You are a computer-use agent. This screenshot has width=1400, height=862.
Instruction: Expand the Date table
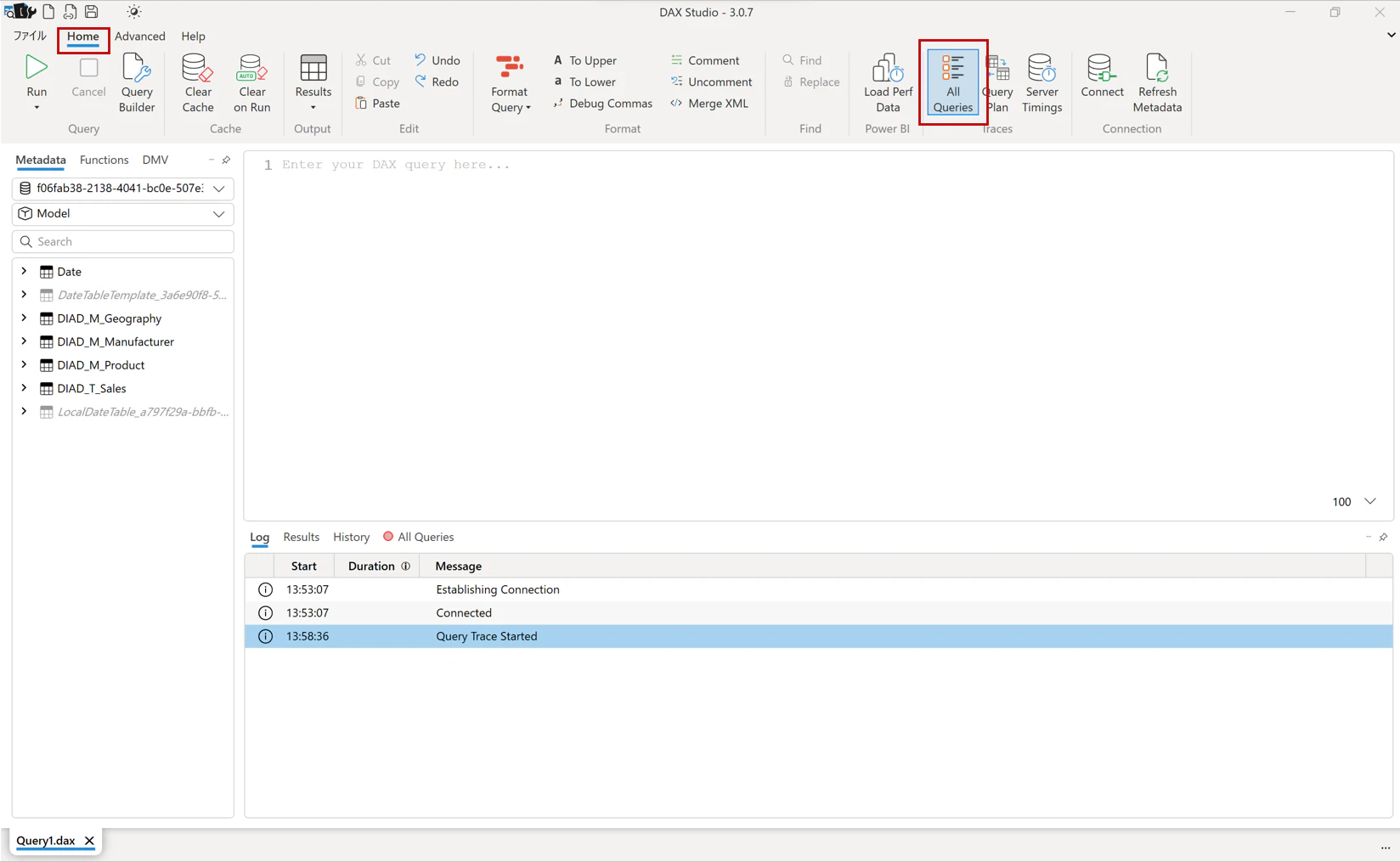tap(24, 271)
